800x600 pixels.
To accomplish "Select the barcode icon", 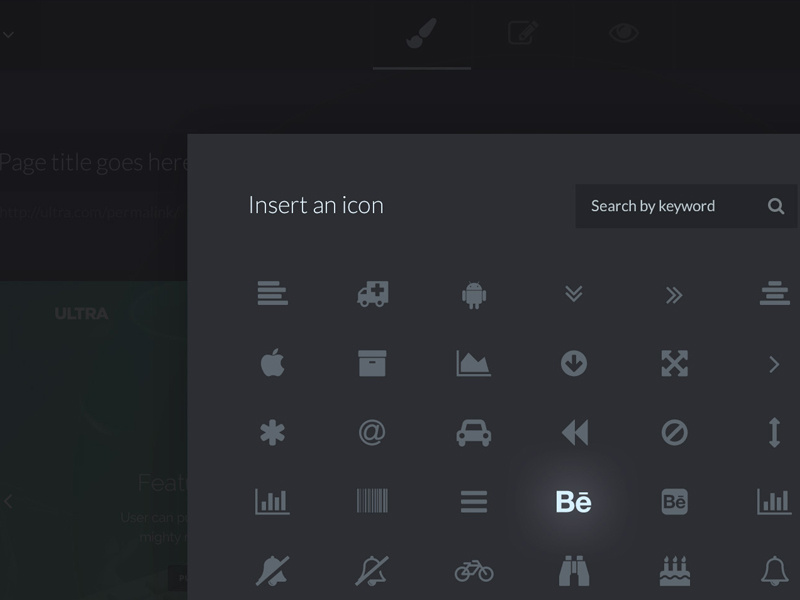I will point(372,502).
